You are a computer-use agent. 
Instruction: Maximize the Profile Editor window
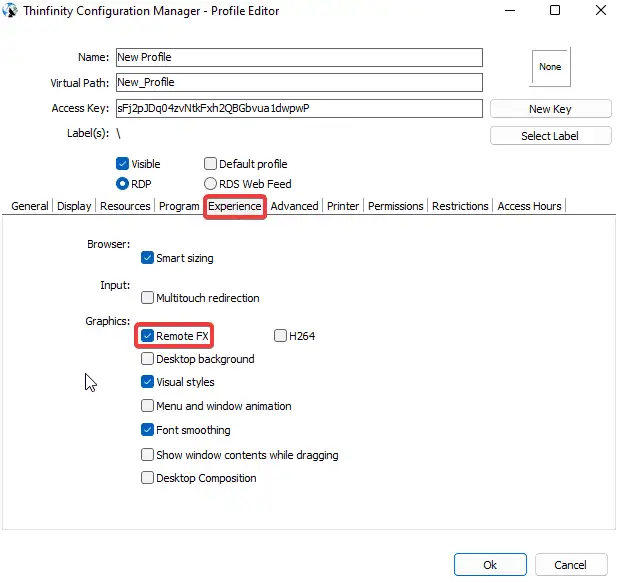tap(555, 10)
